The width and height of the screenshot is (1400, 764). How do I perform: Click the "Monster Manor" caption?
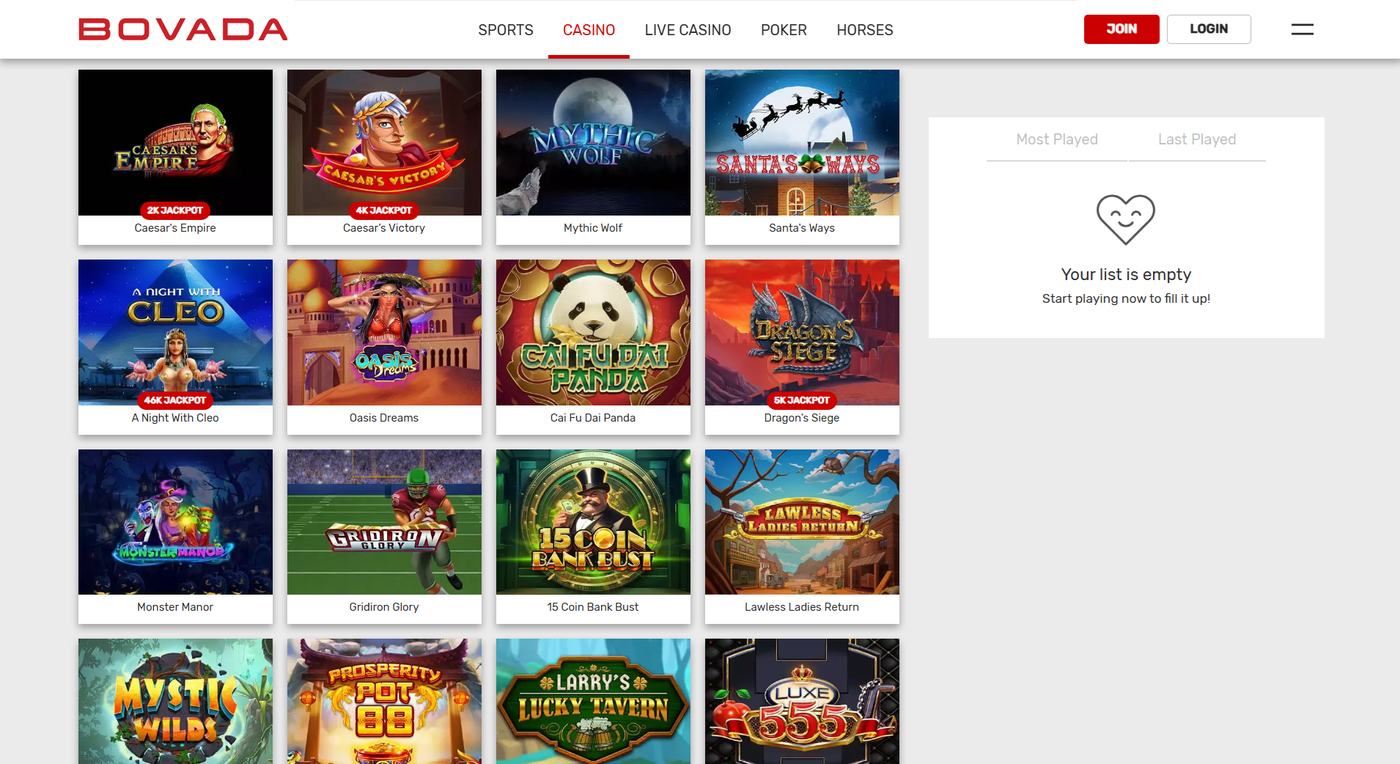click(175, 607)
